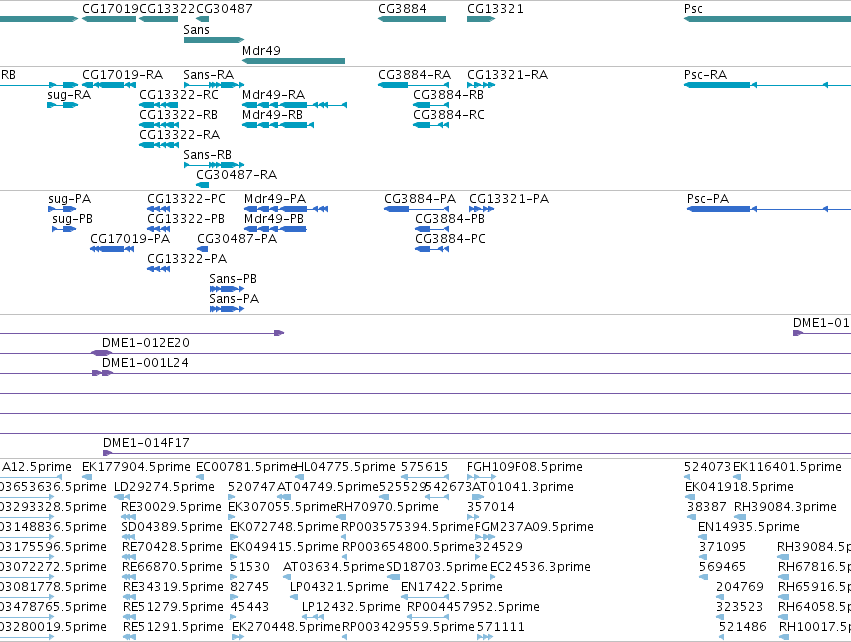Click transcript Sans-RB
The height and width of the screenshot is (642, 851).
coord(207,155)
